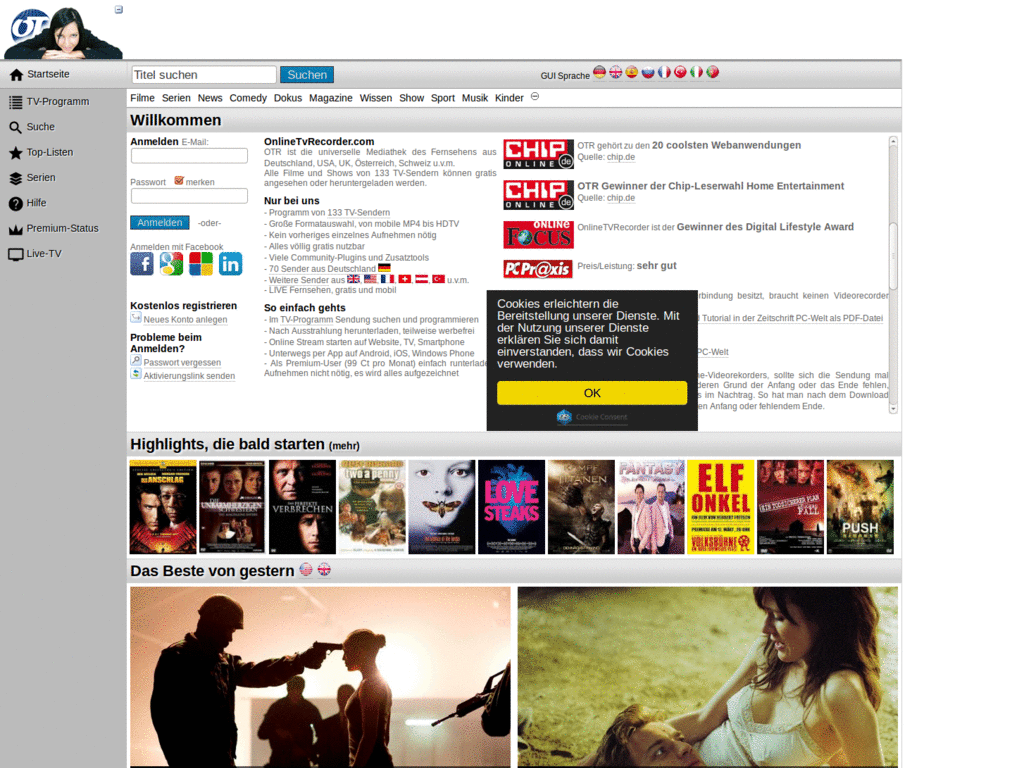This screenshot has height=768, width=1024.
Task: Open the Neues Konto anlegen link
Action: coord(185,320)
